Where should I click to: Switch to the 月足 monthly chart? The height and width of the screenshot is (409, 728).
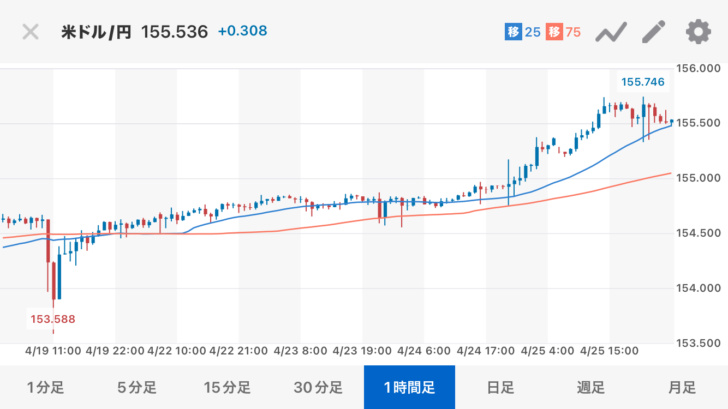[x=682, y=387]
